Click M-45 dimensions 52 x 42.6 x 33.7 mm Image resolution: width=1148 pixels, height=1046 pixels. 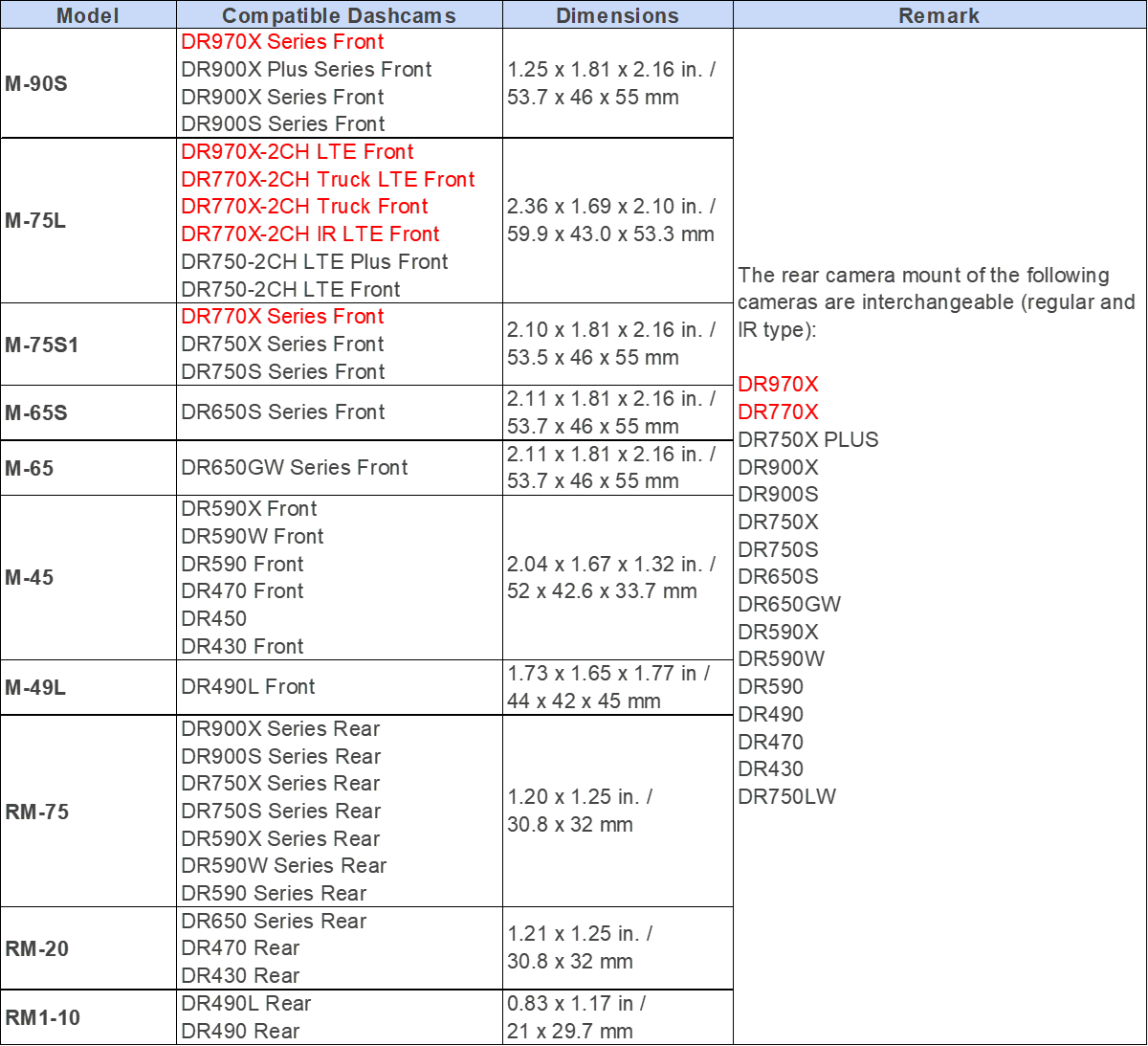tap(602, 591)
